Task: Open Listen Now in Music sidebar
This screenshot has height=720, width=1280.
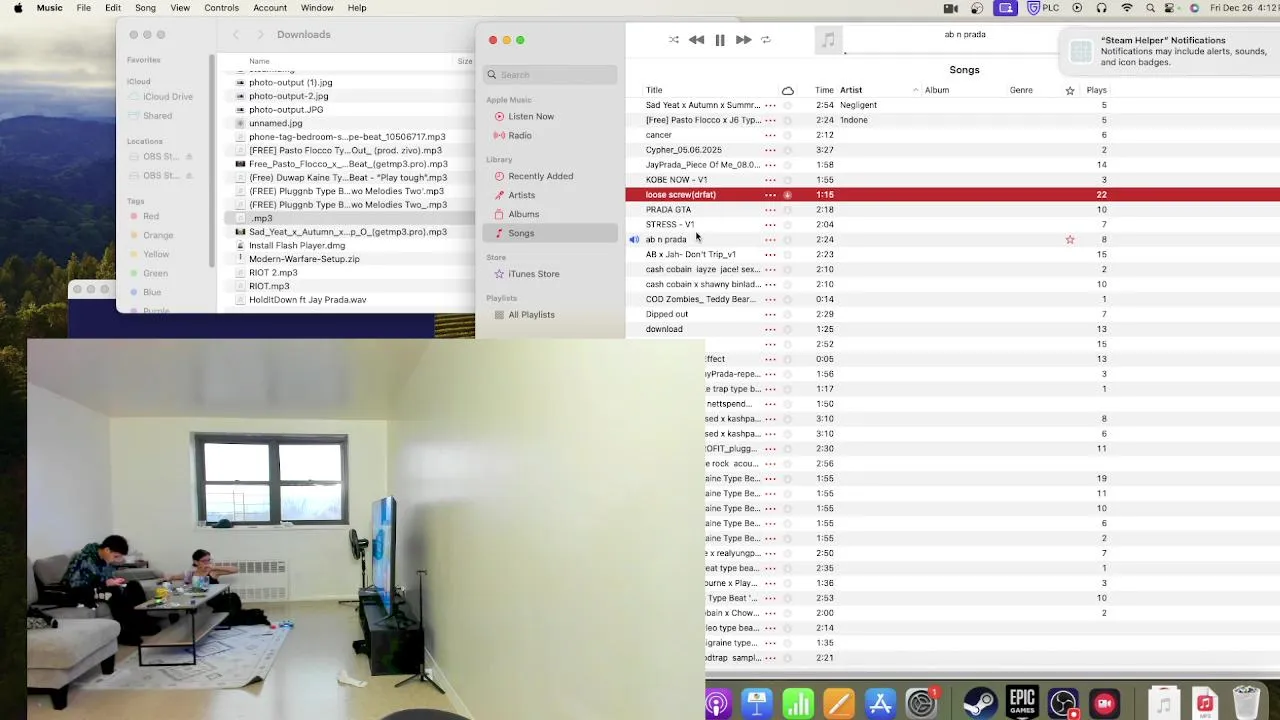Action: click(530, 116)
